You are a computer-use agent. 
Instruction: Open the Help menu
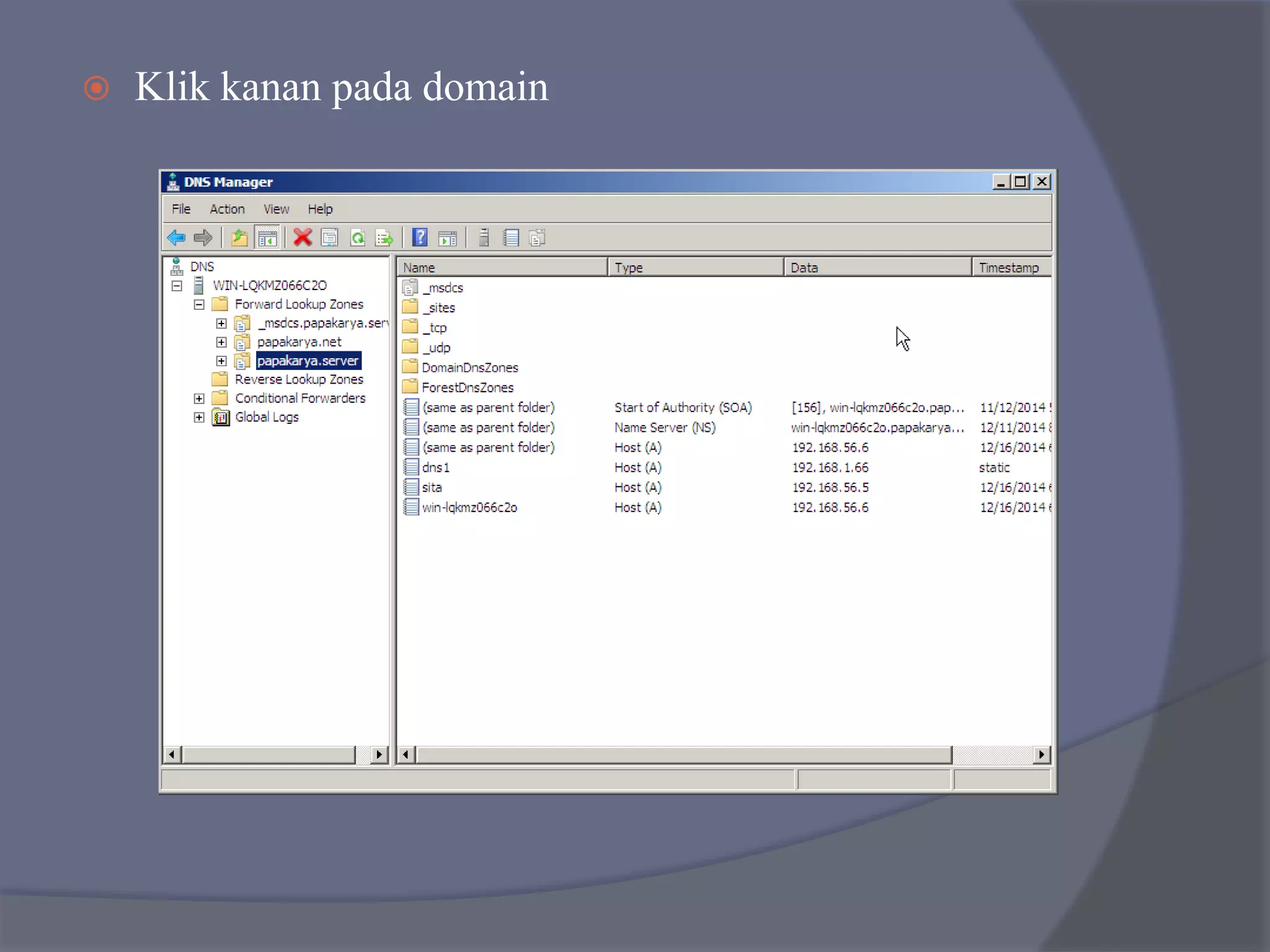pyautogui.click(x=320, y=209)
